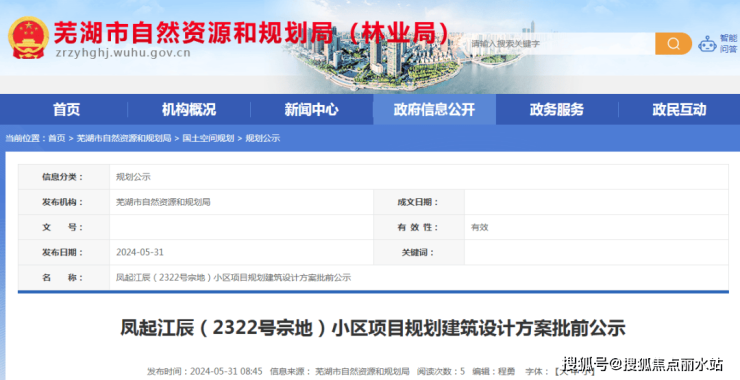The width and height of the screenshot is (740, 380).
Task: Select the 2024-05-31 publish date cell
Action: (140, 253)
